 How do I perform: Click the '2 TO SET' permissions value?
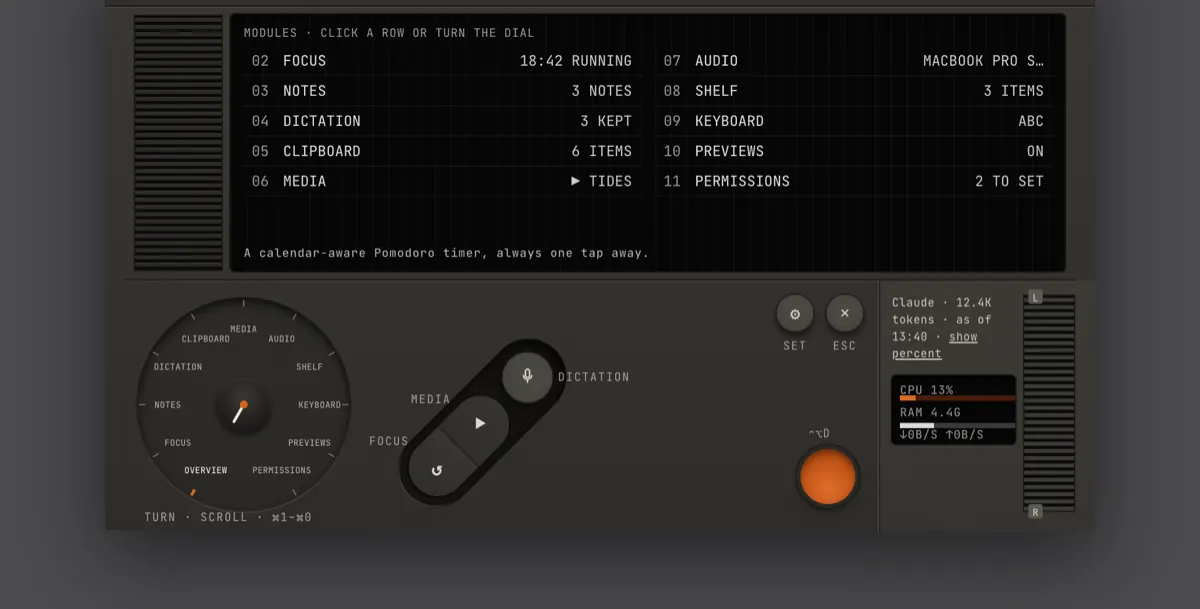click(x=1009, y=181)
